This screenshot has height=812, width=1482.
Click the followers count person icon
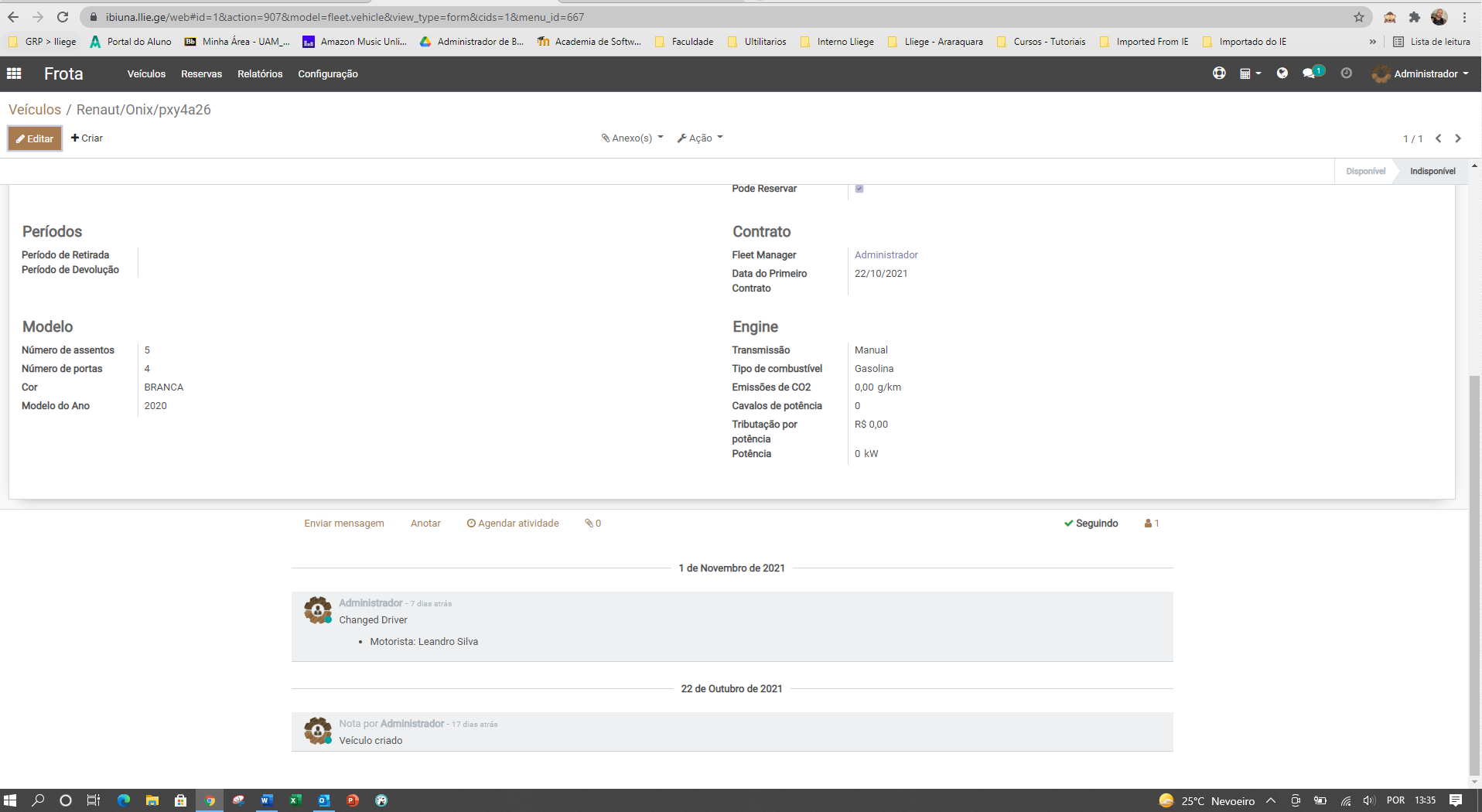click(x=1151, y=524)
